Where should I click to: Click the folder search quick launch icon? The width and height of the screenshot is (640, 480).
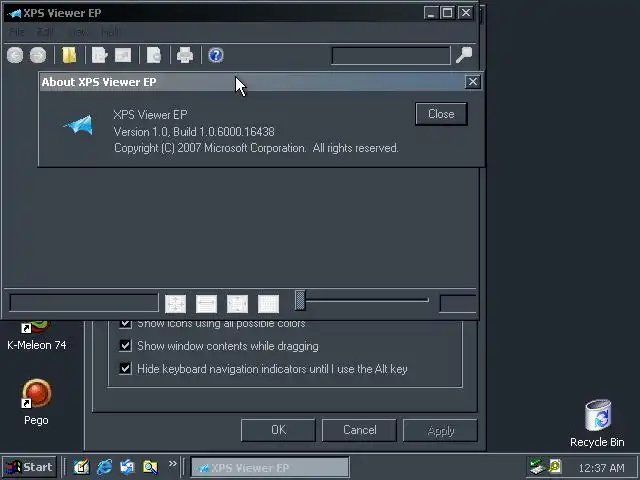(150, 467)
